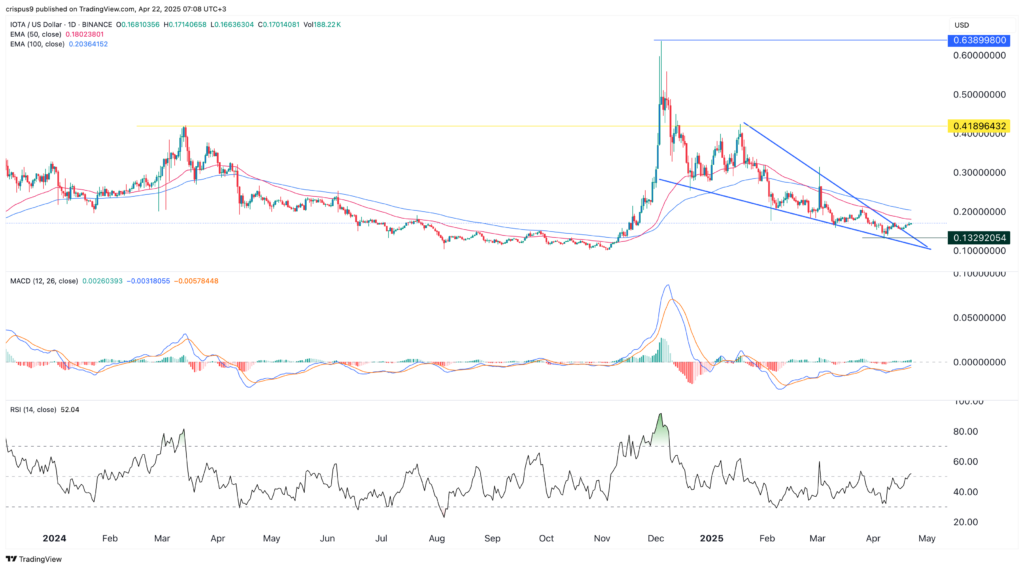The width and height of the screenshot is (1024, 569).
Task: Click the EMA (50, close) indicator legend
Action: coord(35,35)
